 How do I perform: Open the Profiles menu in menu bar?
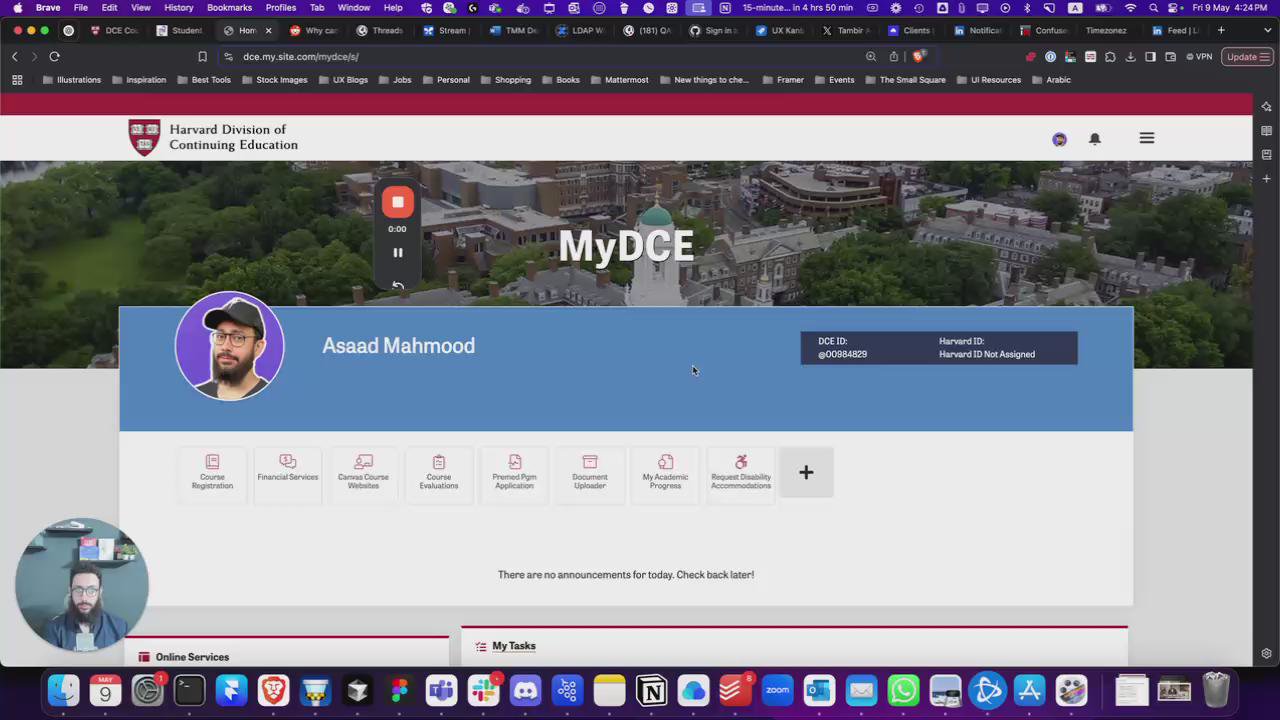click(281, 8)
